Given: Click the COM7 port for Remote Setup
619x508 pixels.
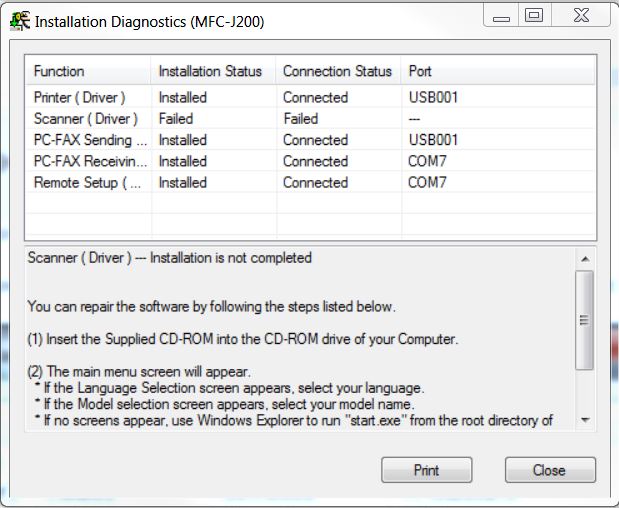Looking at the screenshot, I should (427, 183).
